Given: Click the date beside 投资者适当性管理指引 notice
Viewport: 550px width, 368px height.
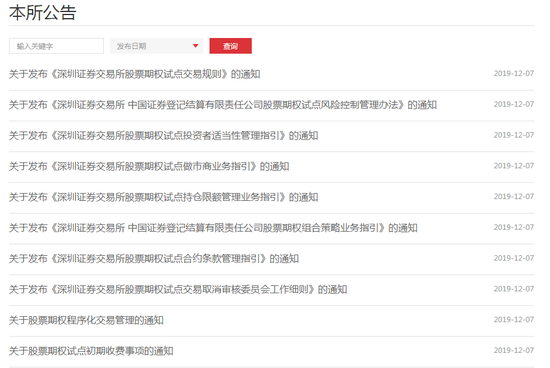Looking at the screenshot, I should coord(514,135).
